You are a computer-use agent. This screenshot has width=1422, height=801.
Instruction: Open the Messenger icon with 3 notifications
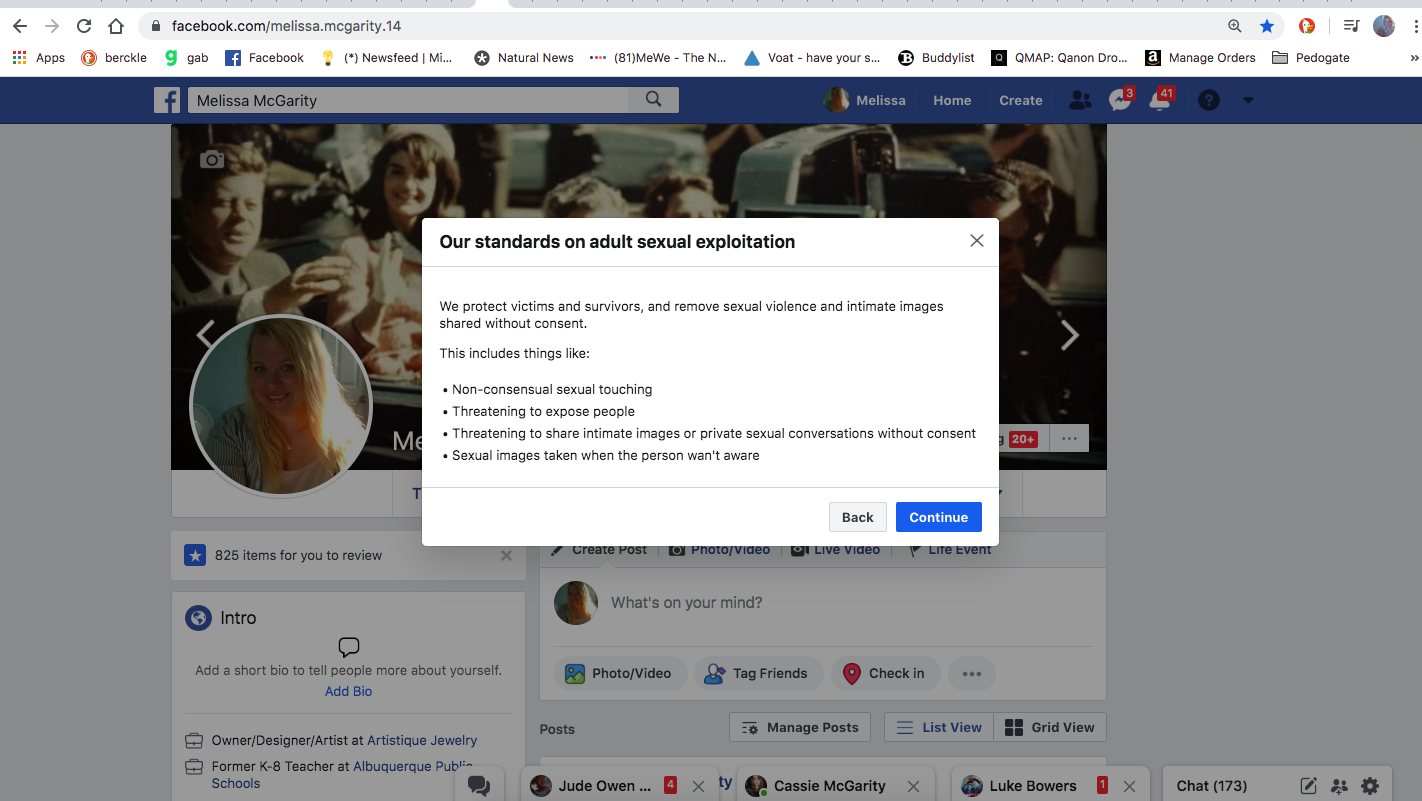tap(1120, 100)
